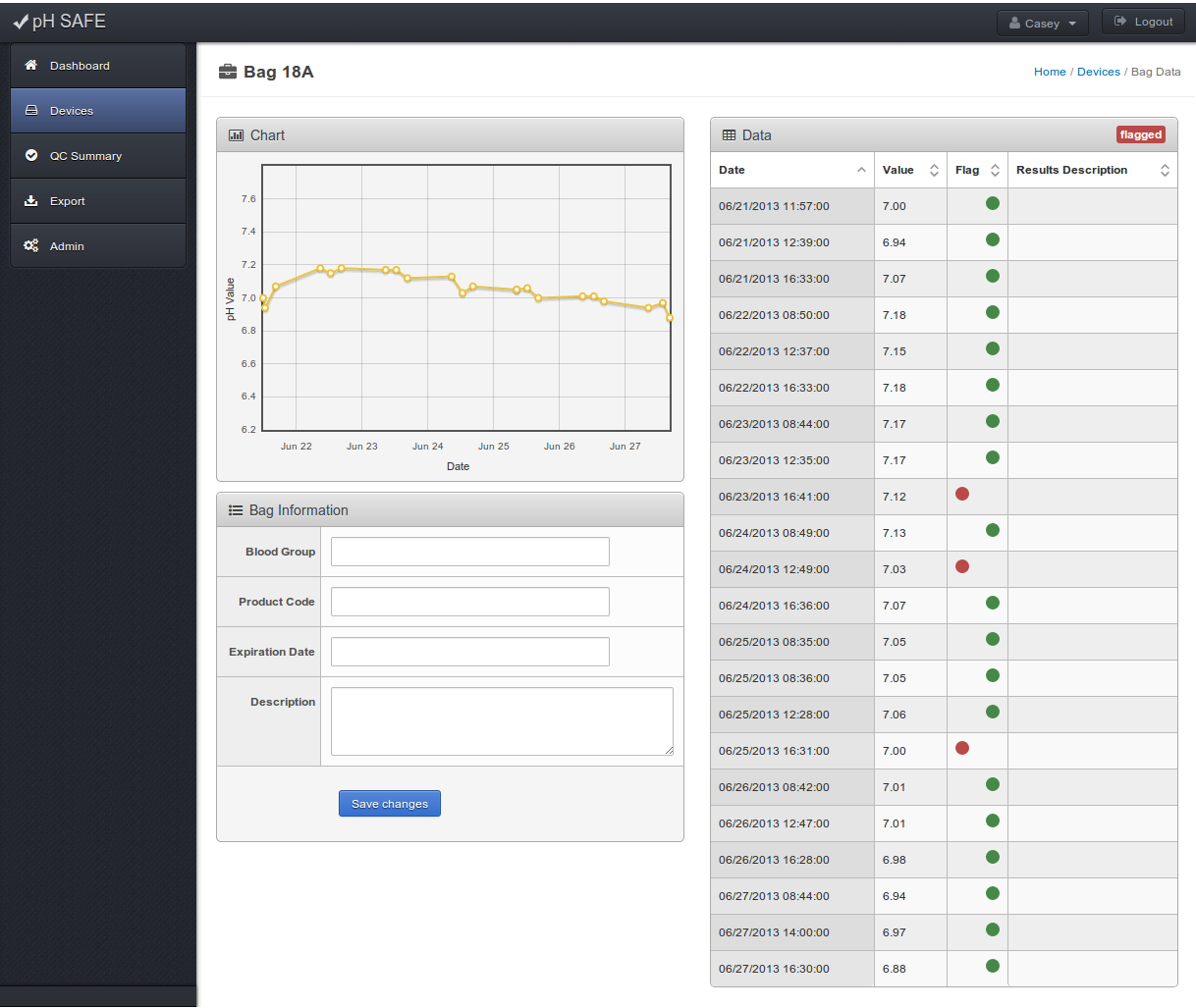Open QC Summary page
Image resolution: width=1196 pixels, height=1008 pixels.
tap(98, 156)
